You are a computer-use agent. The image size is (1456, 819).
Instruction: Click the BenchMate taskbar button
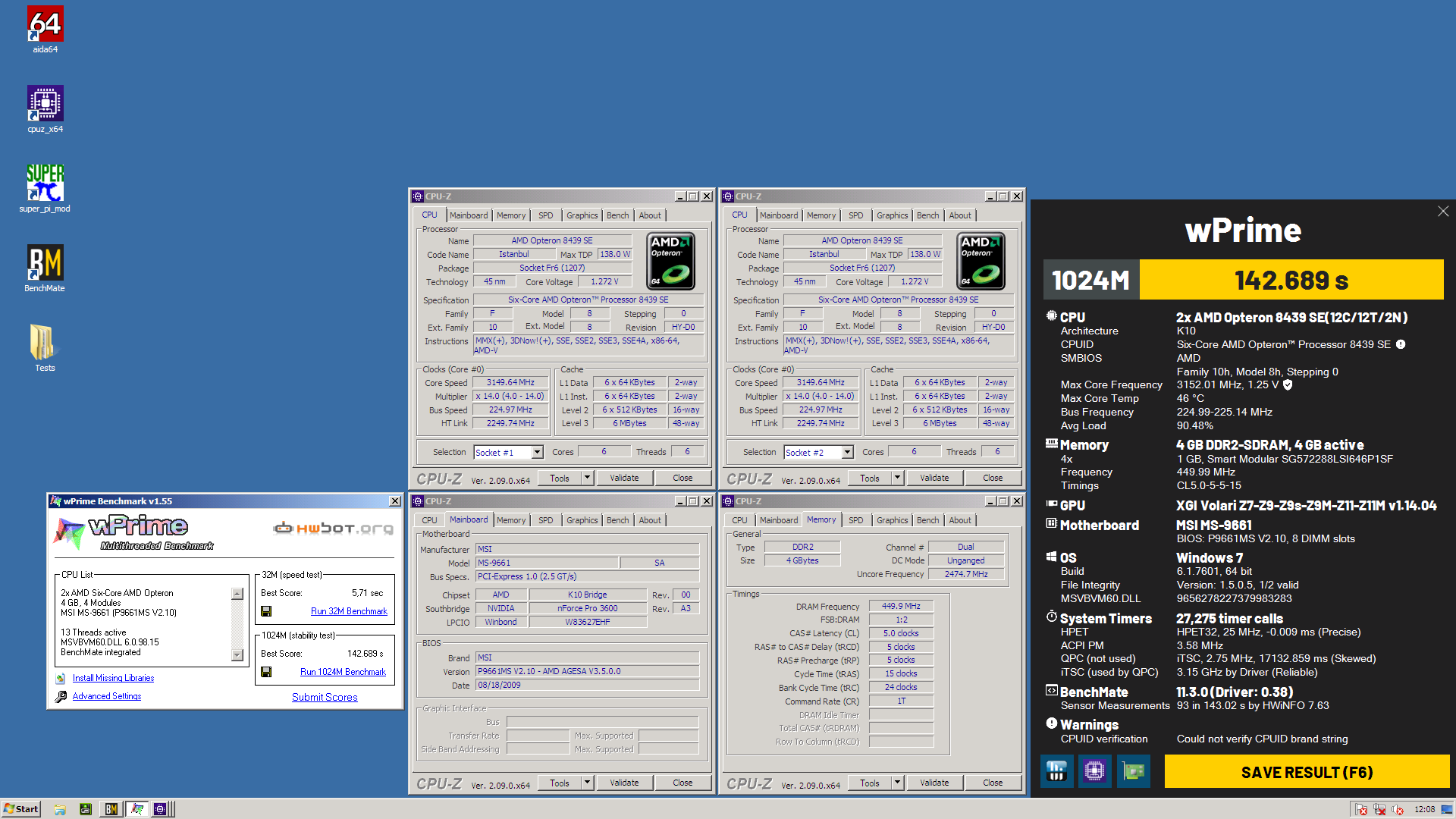pos(111,809)
